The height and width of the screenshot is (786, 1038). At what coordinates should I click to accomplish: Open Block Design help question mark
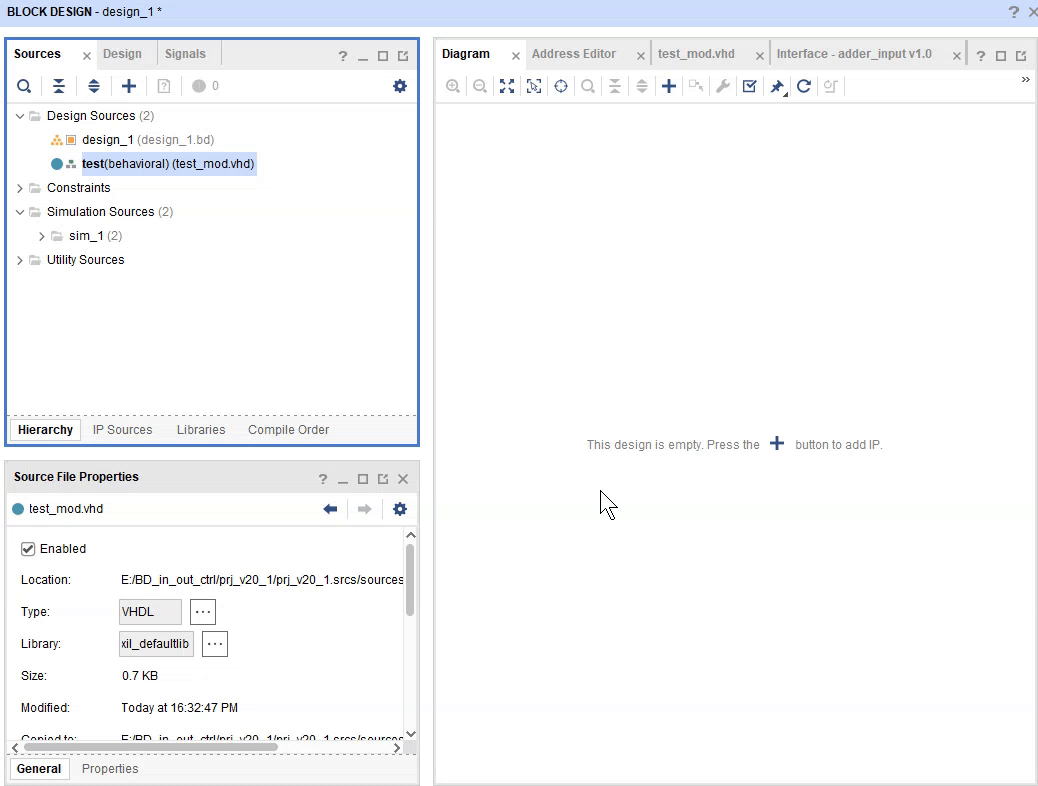[1014, 12]
